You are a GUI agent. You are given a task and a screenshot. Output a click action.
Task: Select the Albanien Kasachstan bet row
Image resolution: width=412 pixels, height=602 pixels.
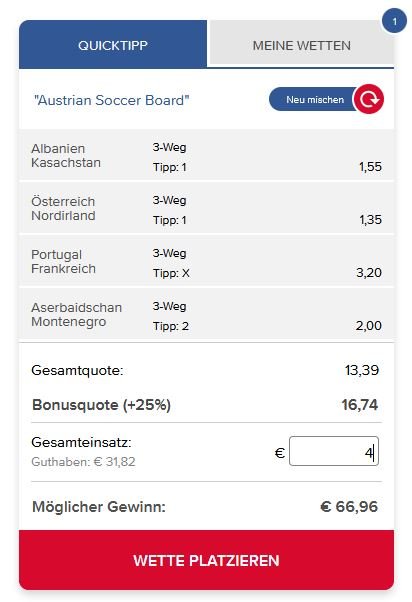point(207,155)
